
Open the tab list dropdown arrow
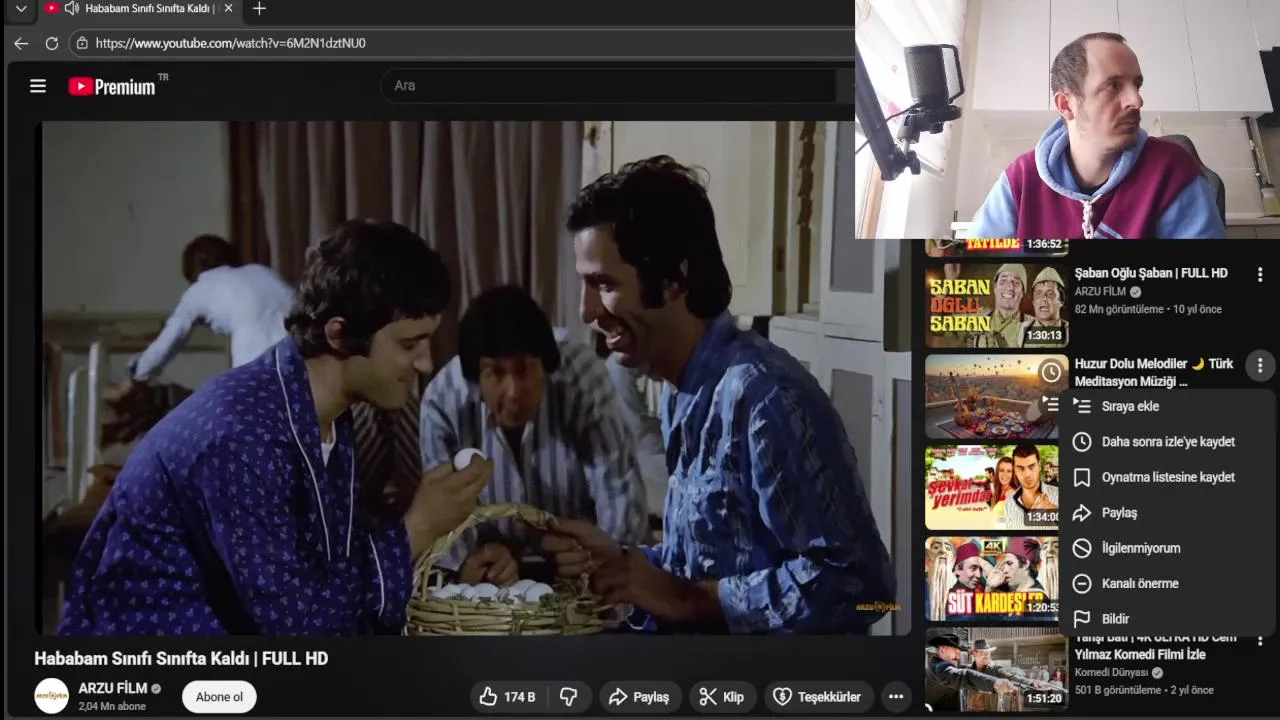21,9
